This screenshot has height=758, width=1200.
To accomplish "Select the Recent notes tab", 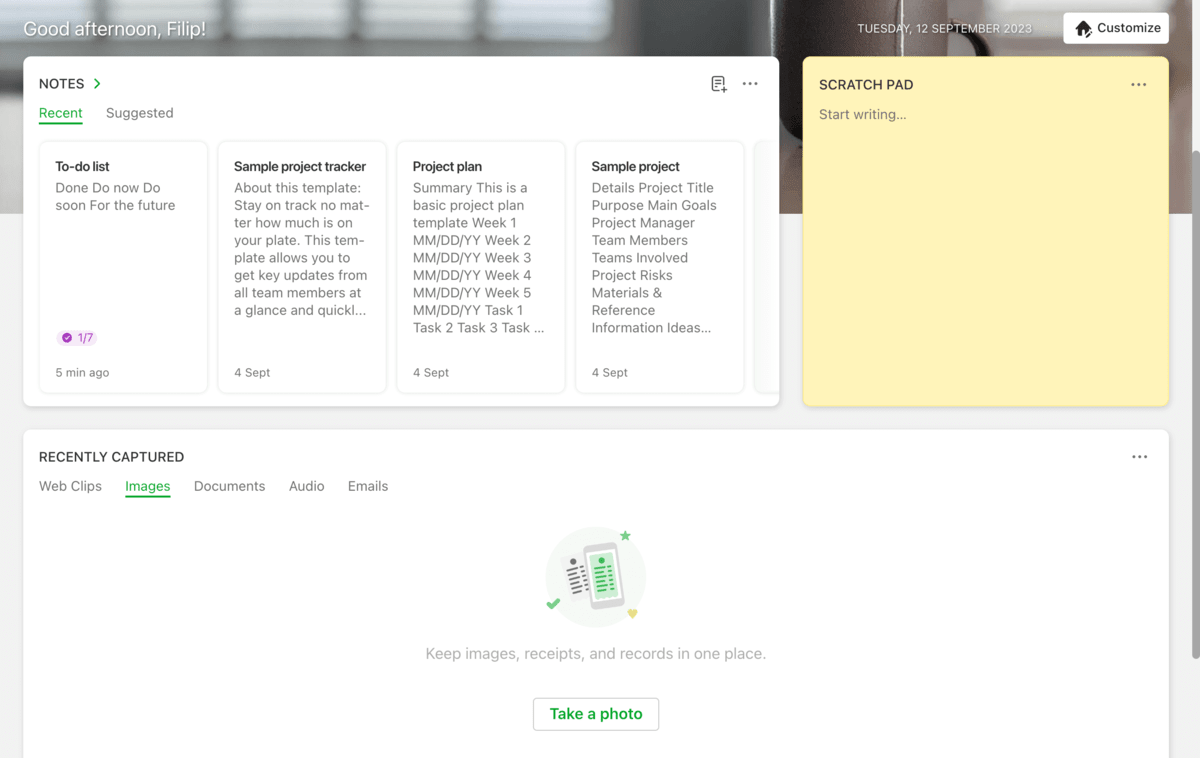I will tap(60, 113).
